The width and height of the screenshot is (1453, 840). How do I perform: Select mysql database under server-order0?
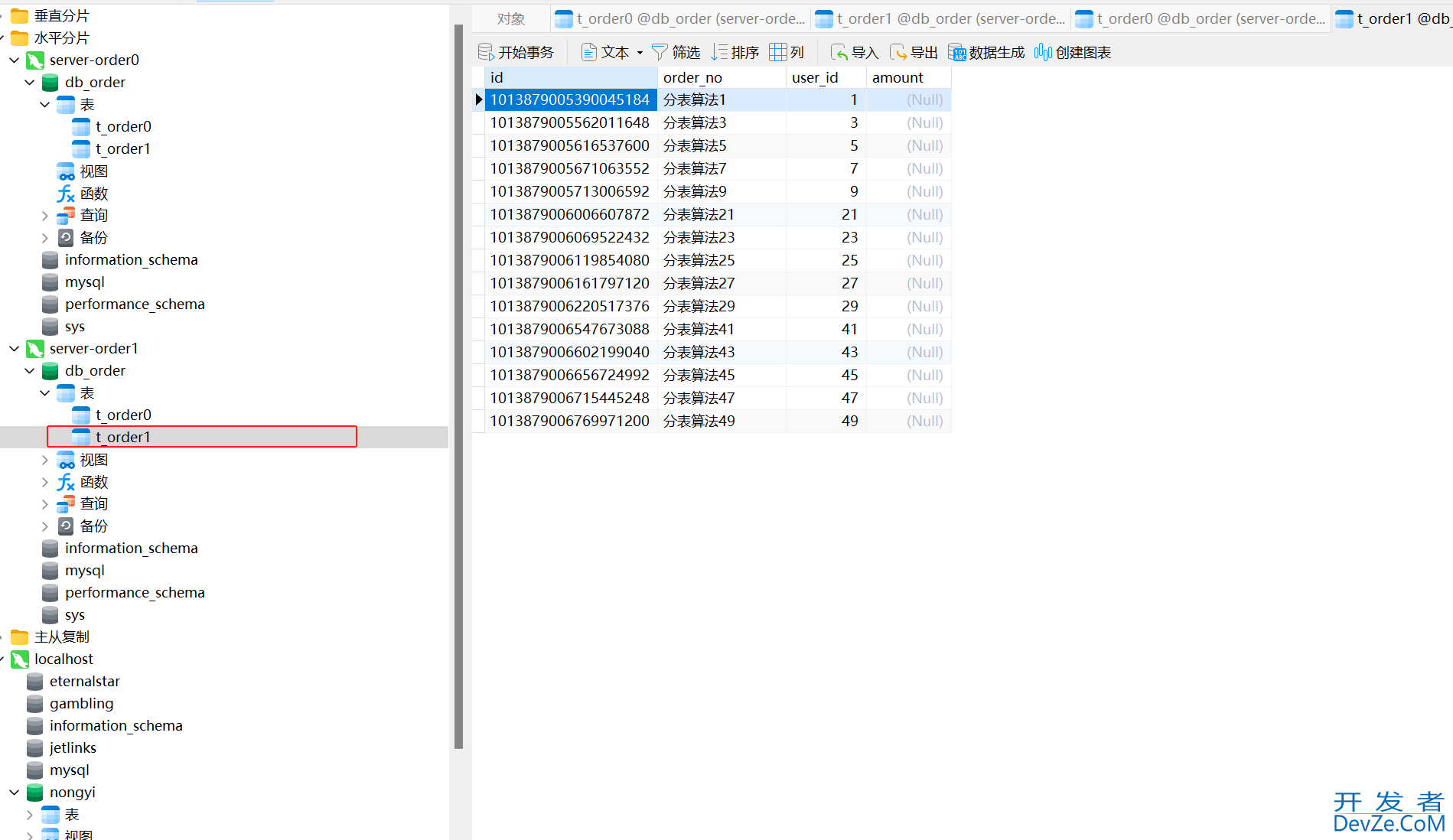84,282
